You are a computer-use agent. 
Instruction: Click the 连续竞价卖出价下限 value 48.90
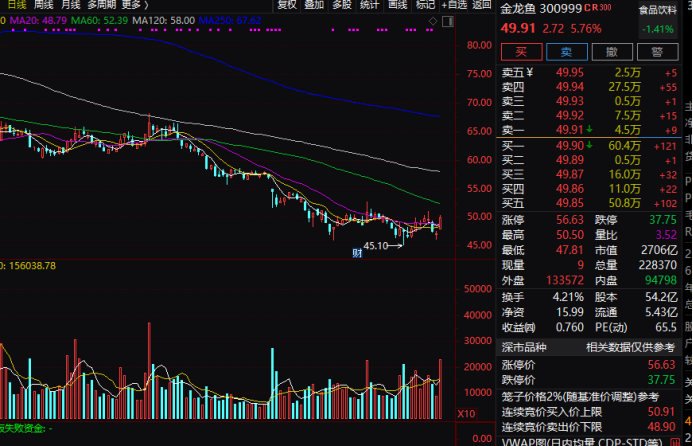click(x=662, y=427)
